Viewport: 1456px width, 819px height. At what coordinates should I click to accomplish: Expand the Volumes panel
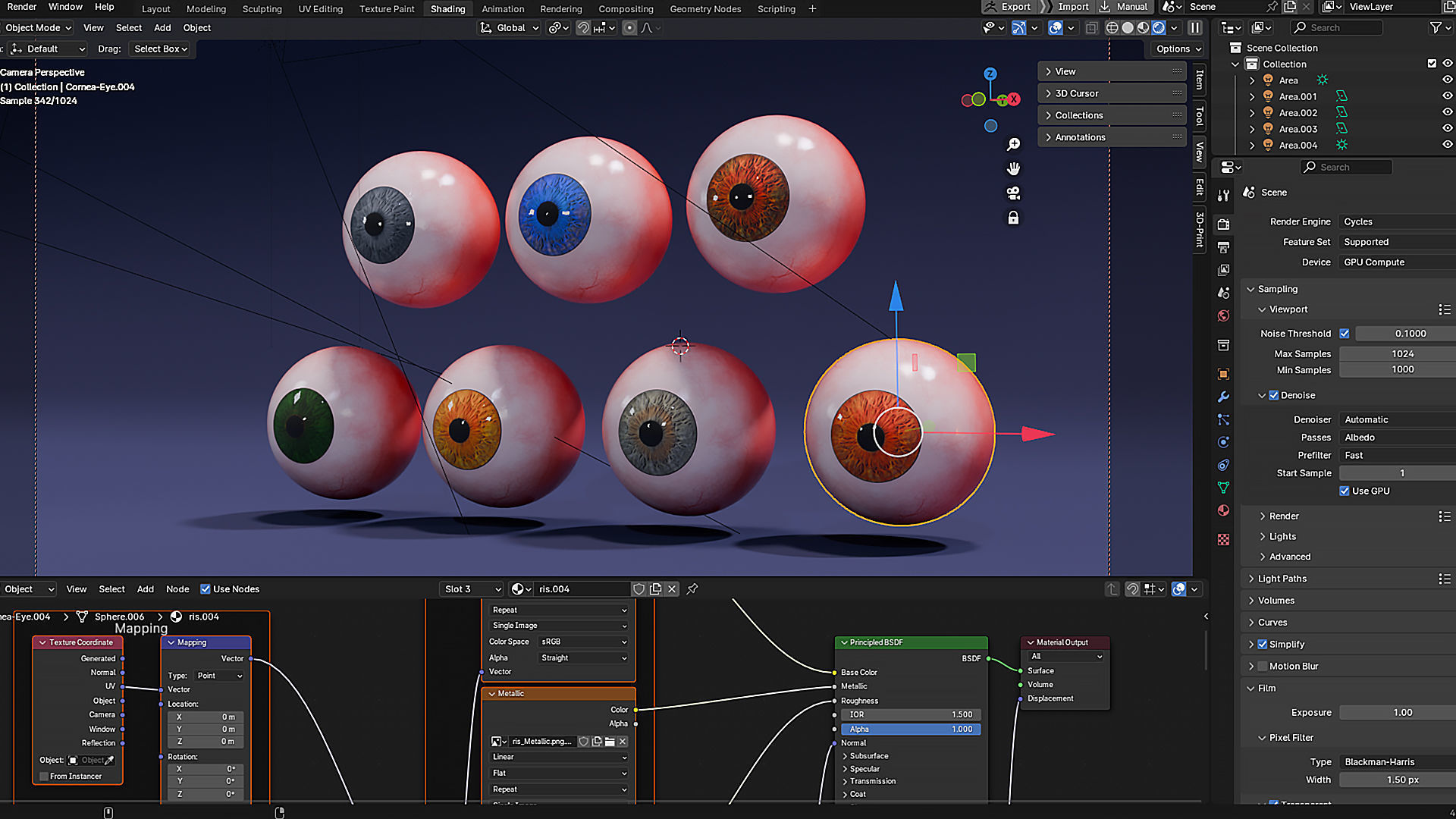point(1276,601)
